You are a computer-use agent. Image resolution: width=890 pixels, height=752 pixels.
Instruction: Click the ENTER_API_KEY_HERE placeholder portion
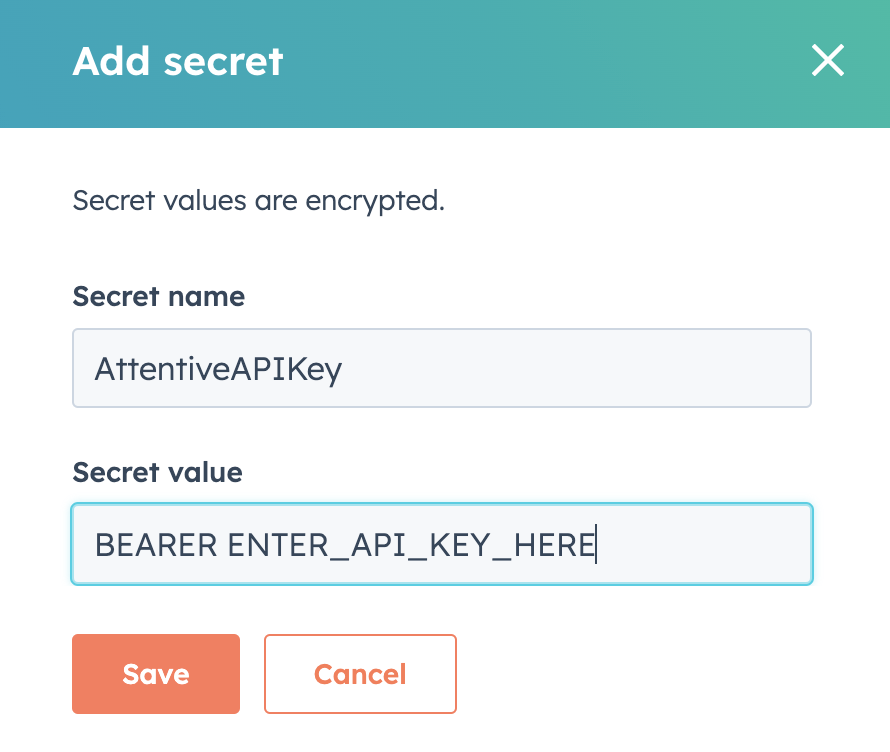(x=411, y=546)
